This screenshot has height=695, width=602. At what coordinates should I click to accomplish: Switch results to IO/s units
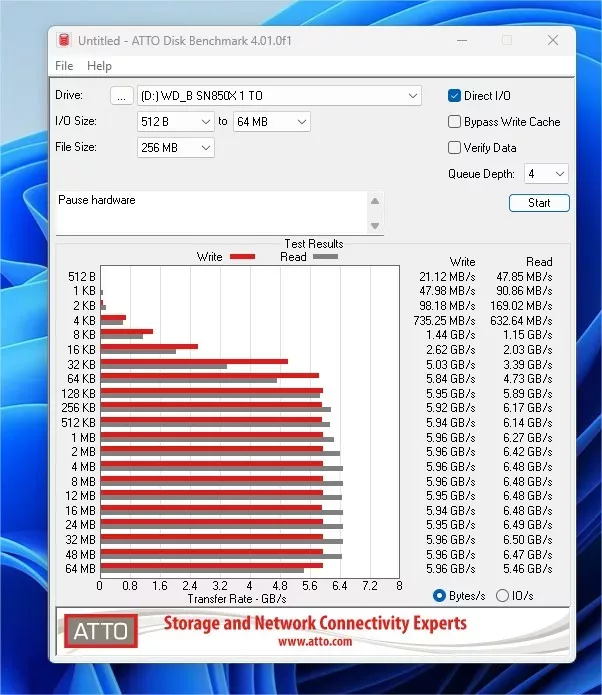coord(505,595)
